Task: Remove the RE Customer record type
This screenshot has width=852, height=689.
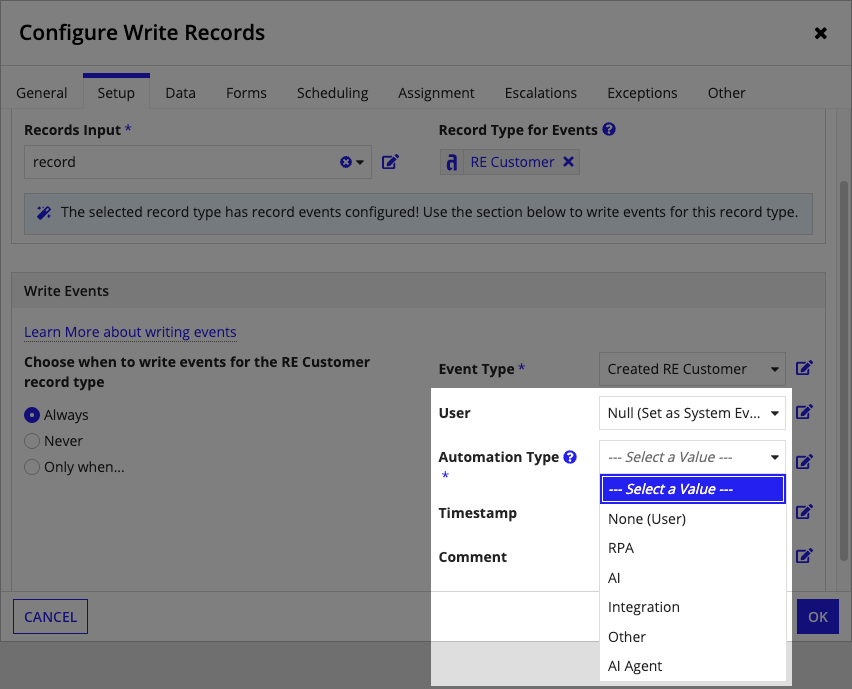Action: pyautogui.click(x=568, y=161)
